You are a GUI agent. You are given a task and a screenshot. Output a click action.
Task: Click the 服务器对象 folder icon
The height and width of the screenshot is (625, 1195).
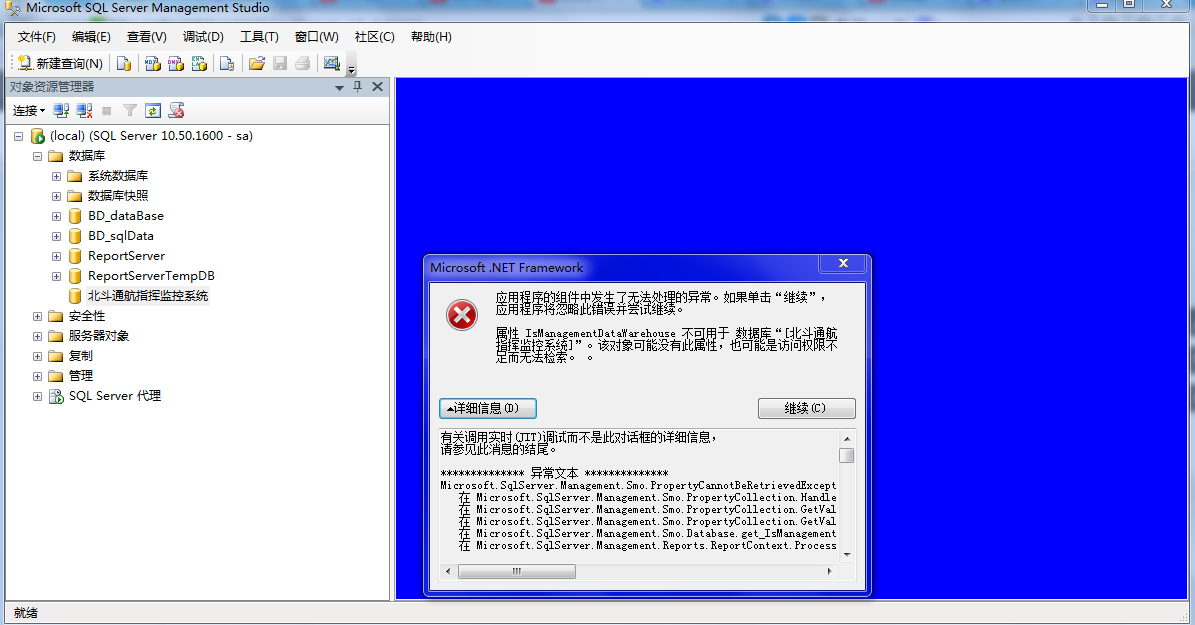click(x=56, y=336)
